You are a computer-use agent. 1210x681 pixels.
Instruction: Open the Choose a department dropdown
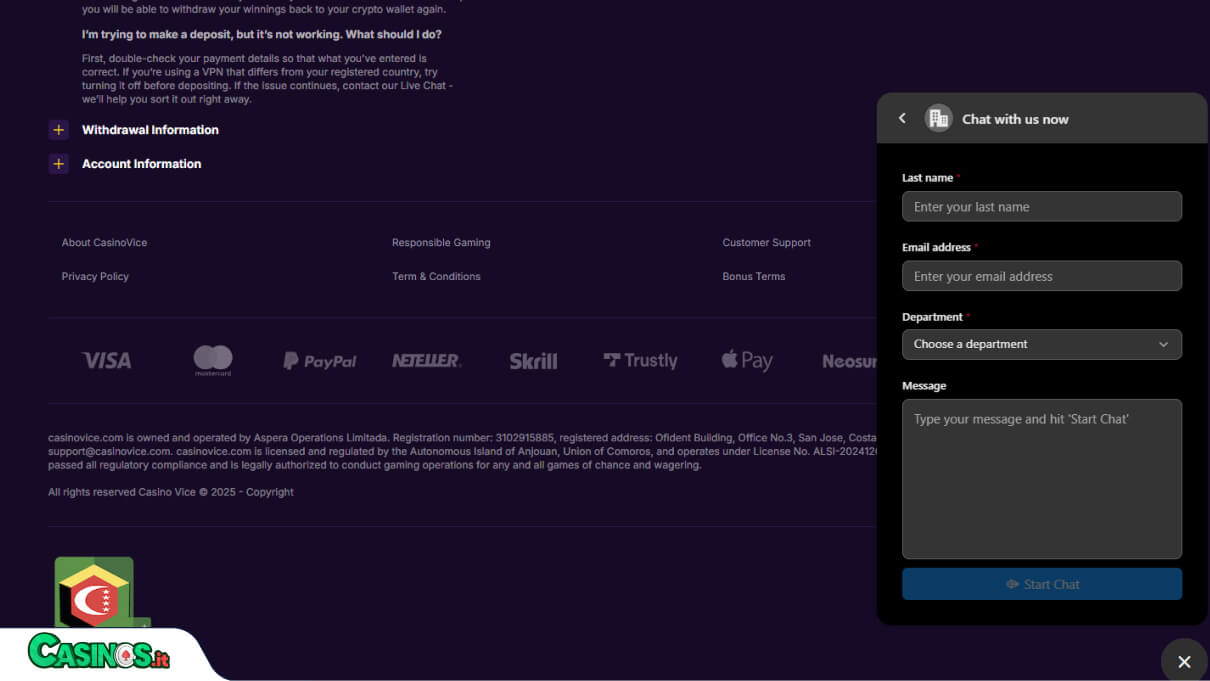click(1042, 344)
